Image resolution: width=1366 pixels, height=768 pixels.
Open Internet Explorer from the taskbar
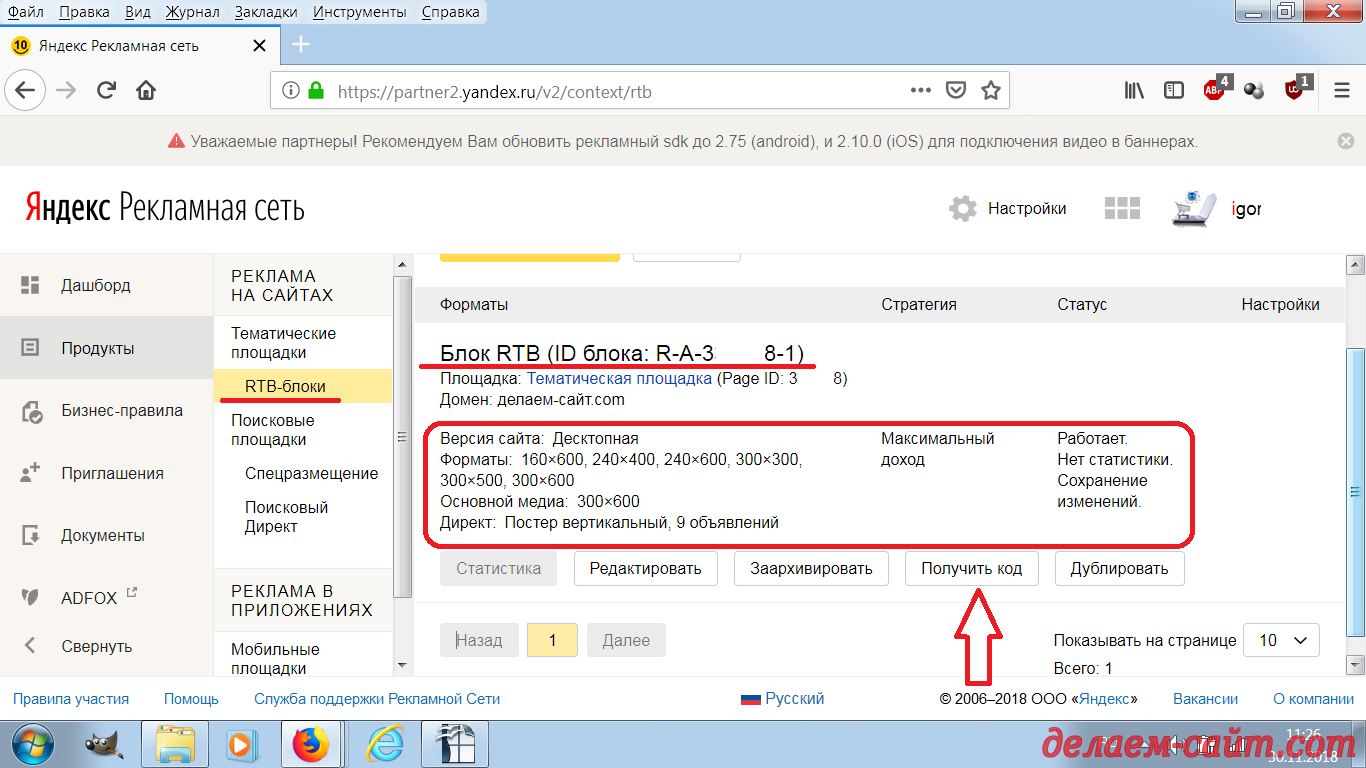click(384, 745)
